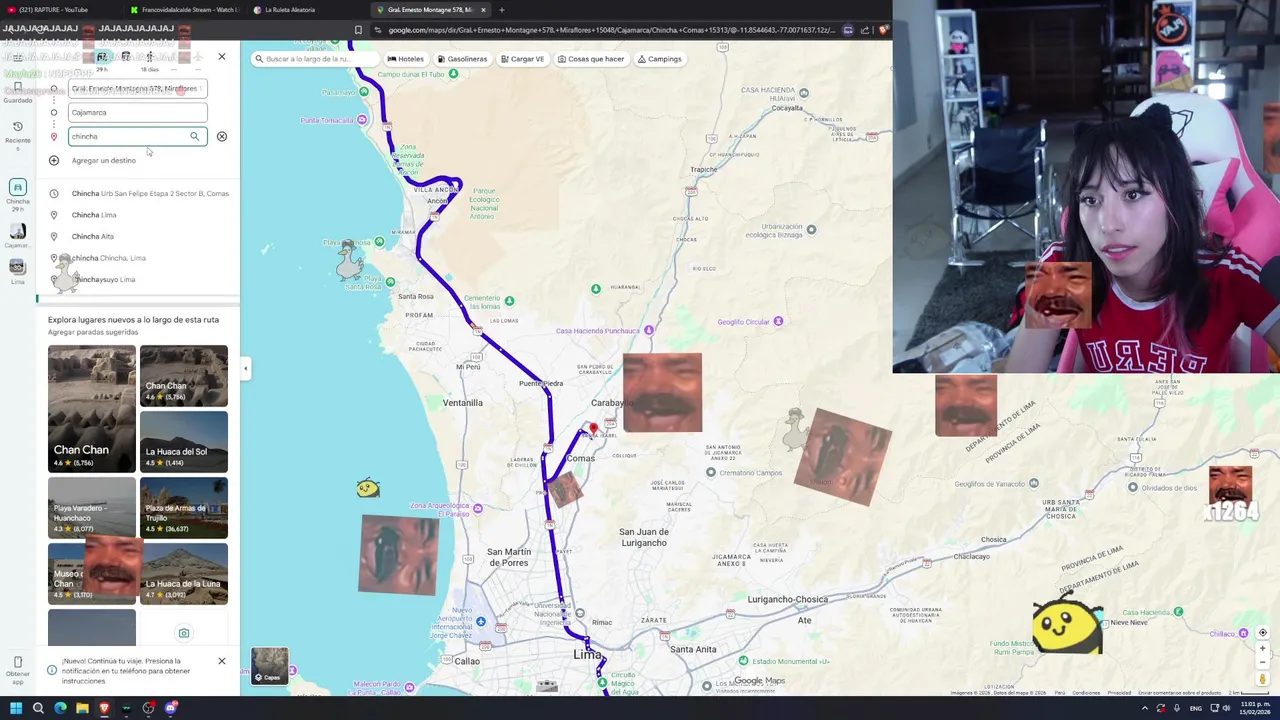Viewport: 1280px width, 720px height.
Task: Open La Huaca de la Luna card
Action: coord(183,573)
